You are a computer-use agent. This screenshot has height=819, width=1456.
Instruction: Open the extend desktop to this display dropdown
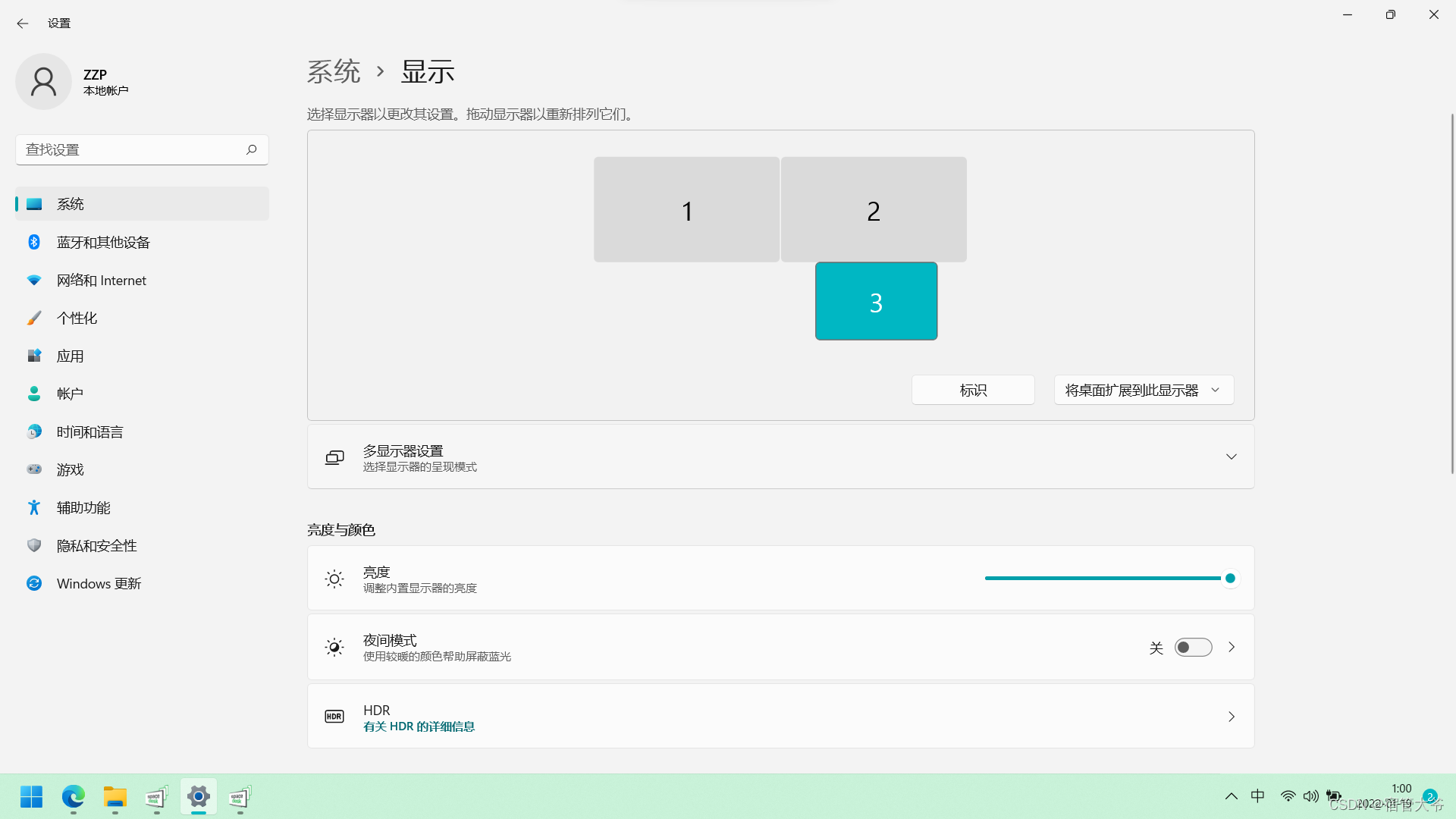[1144, 390]
